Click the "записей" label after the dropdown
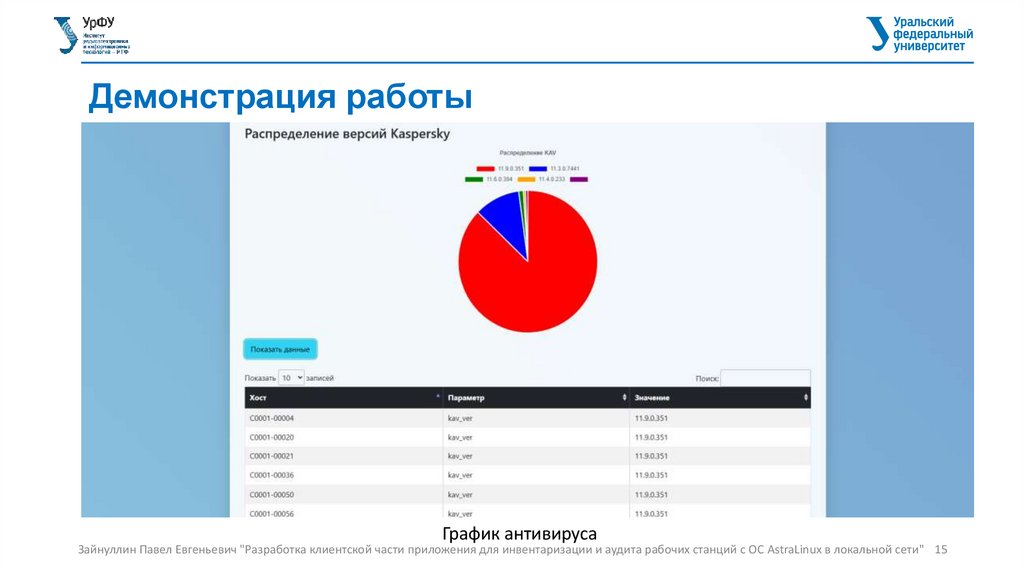The image size is (1024, 574). (x=320, y=378)
